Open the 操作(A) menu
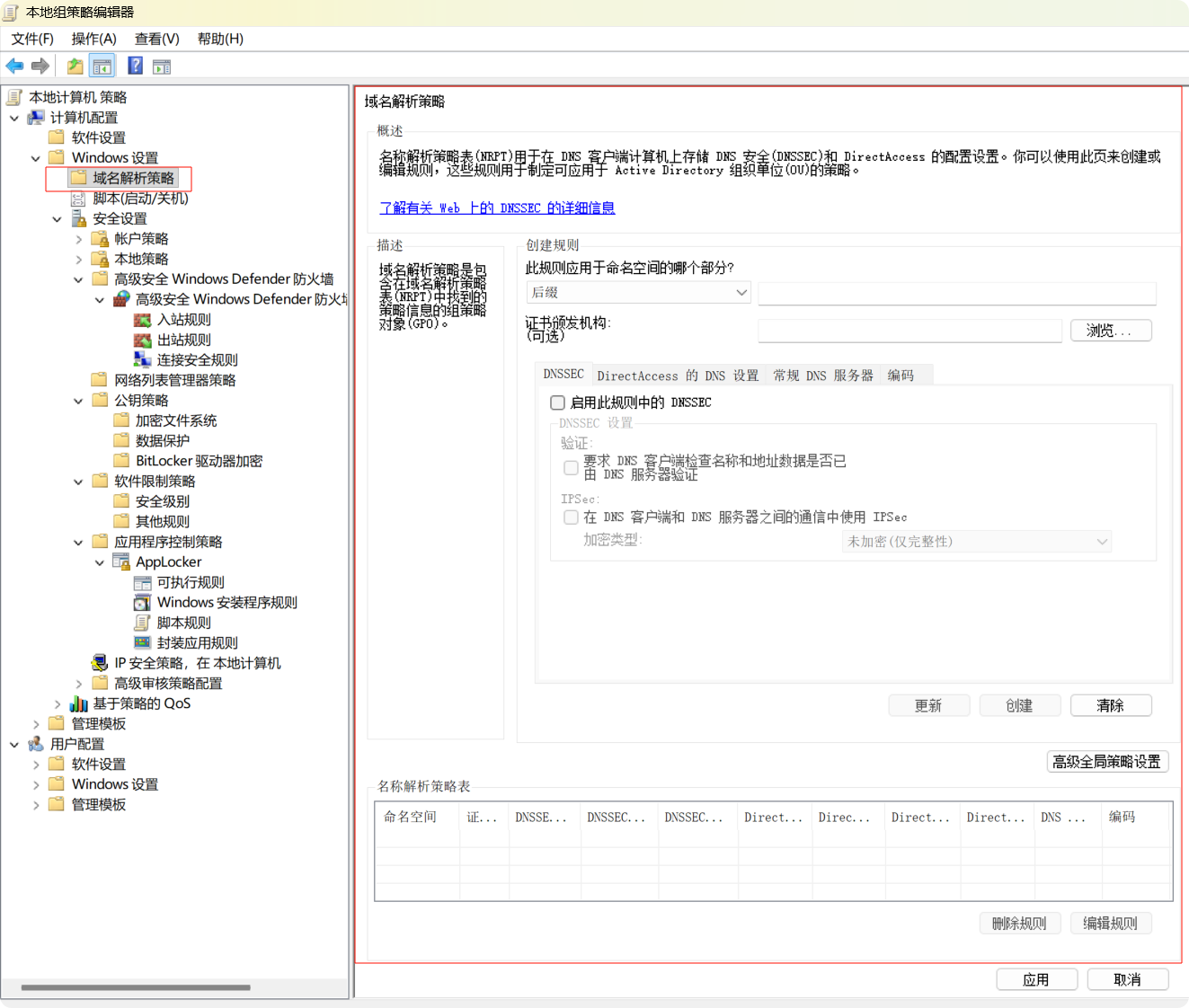Viewport: 1189px width, 1008px height. pos(94,39)
